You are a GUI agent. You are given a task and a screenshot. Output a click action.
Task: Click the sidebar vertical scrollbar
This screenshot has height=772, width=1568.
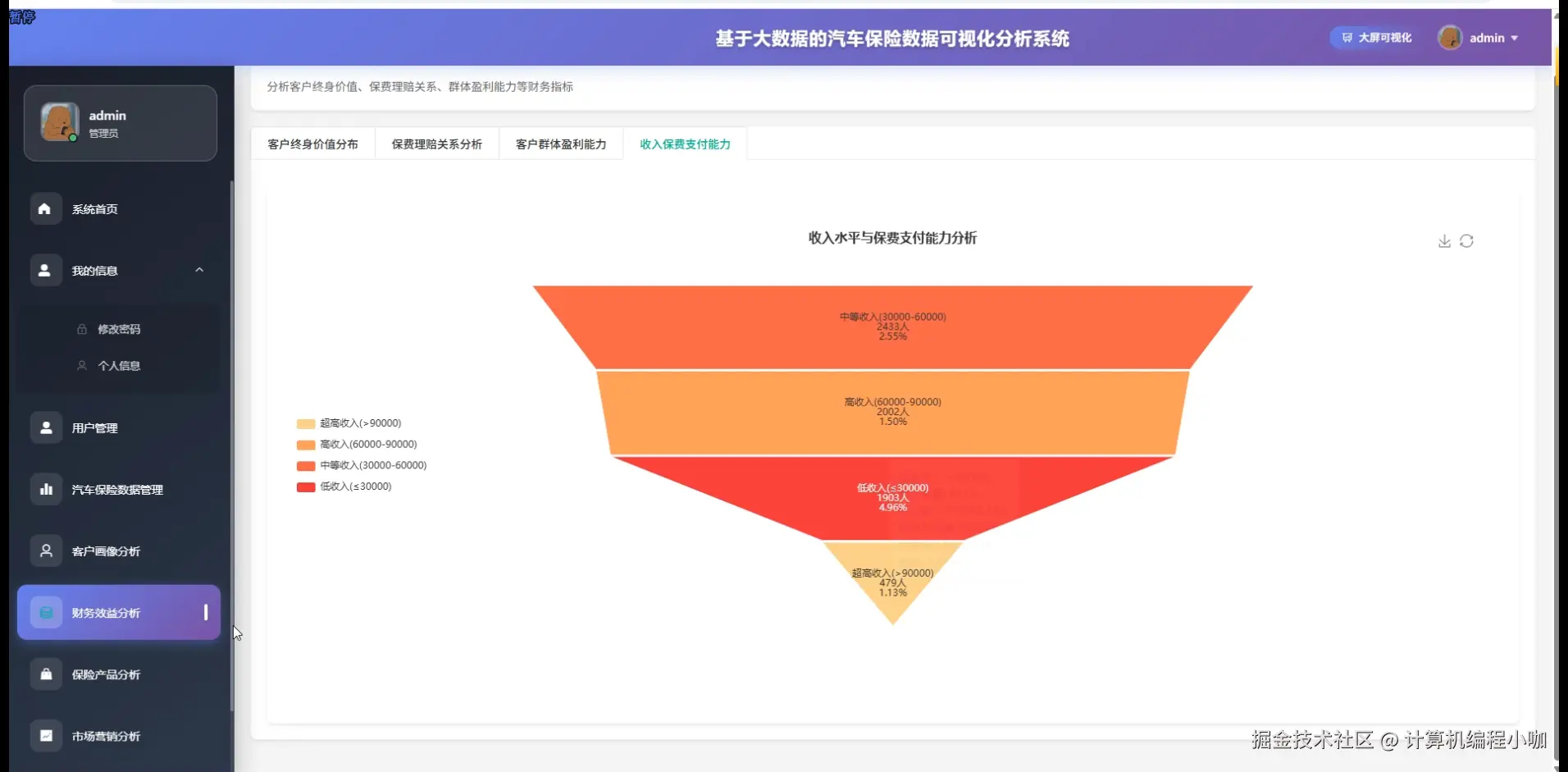pyautogui.click(x=232, y=445)
